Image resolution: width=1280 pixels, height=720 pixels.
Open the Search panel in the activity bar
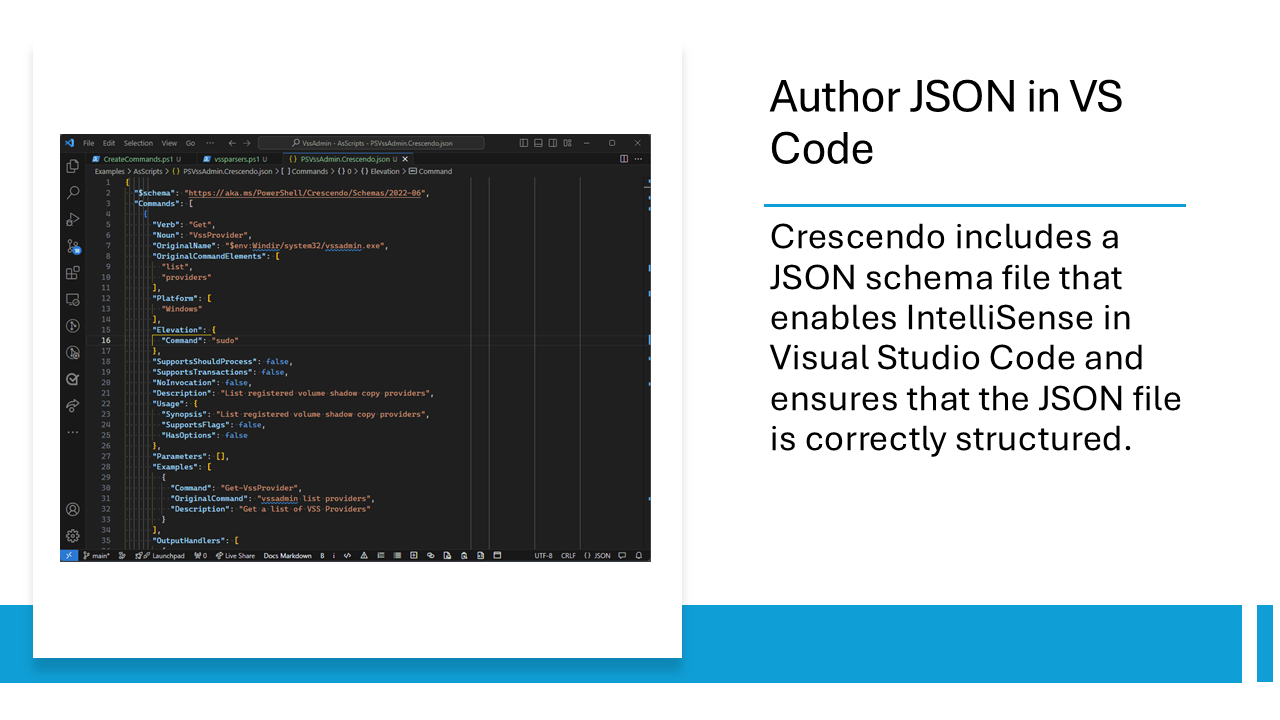(x=72, y=192)
